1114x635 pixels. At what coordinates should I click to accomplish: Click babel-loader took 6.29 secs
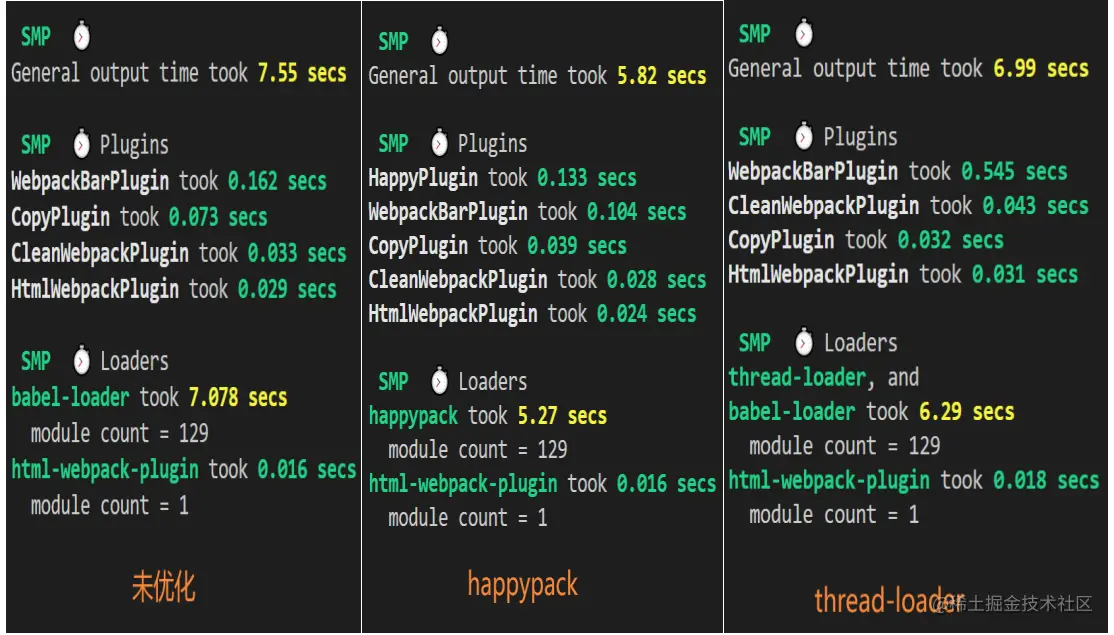point(871,411)
